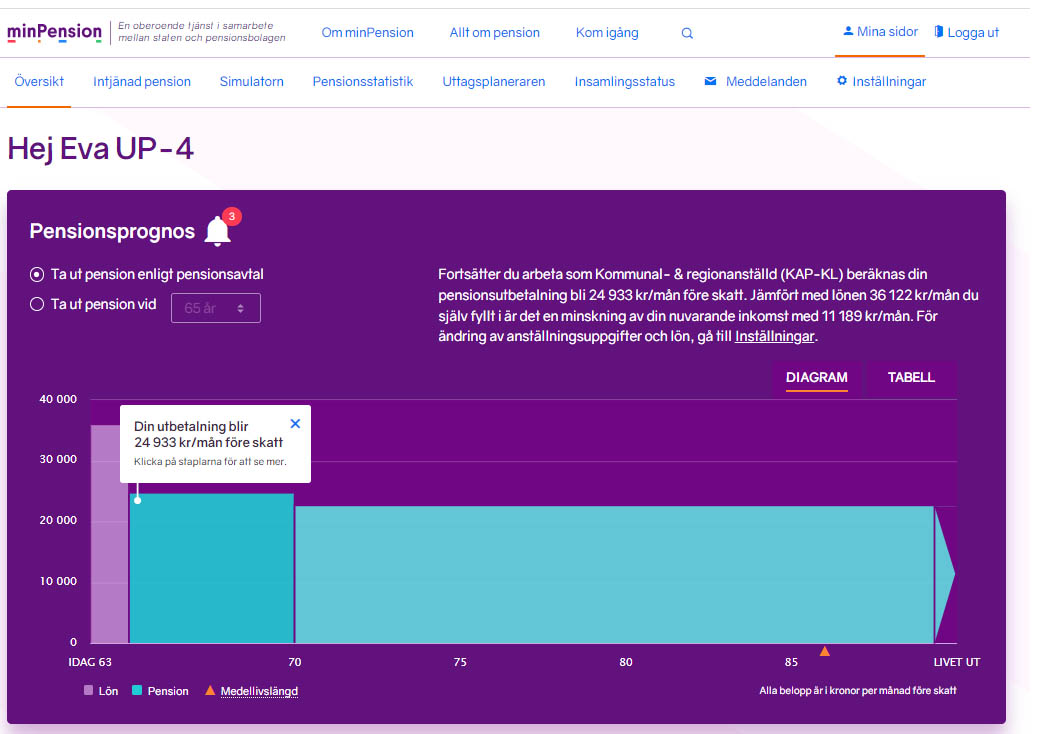1038x734 pixels.
Task: Open the notification bell with 3 alerts
Action: (x=218, y=231)
